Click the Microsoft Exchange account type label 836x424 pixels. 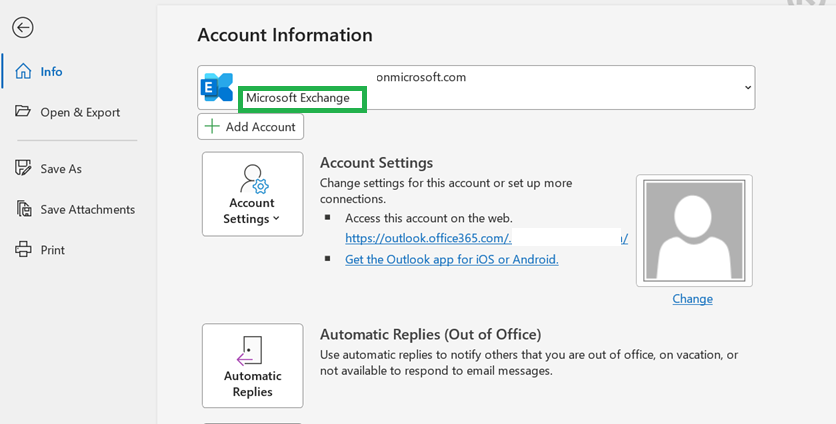pos(298,98)
